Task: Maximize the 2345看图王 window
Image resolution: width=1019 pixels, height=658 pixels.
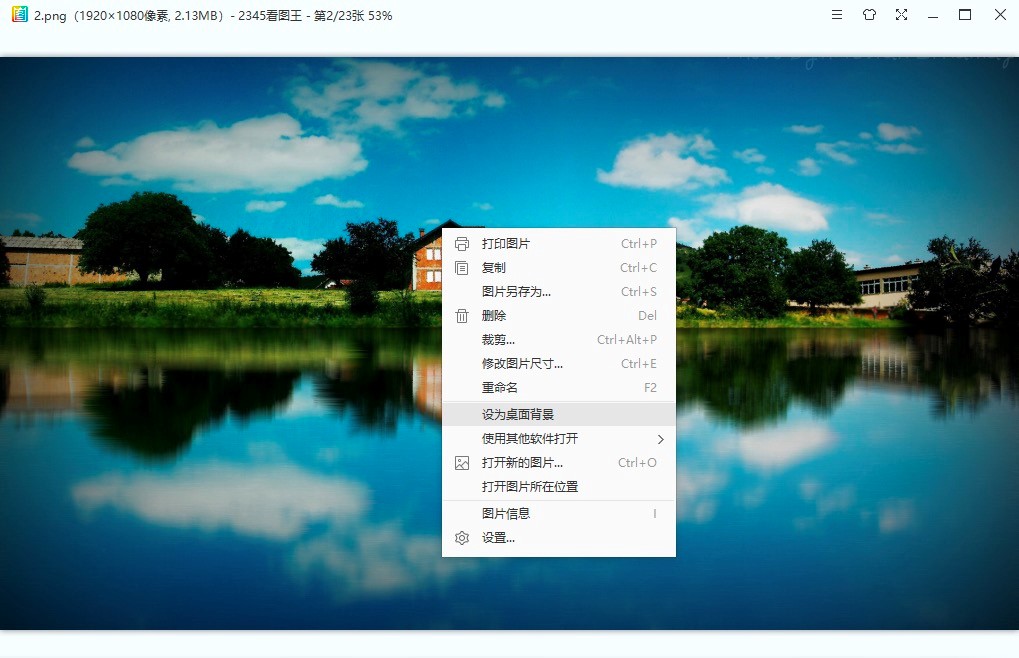Action: [965, 14]
